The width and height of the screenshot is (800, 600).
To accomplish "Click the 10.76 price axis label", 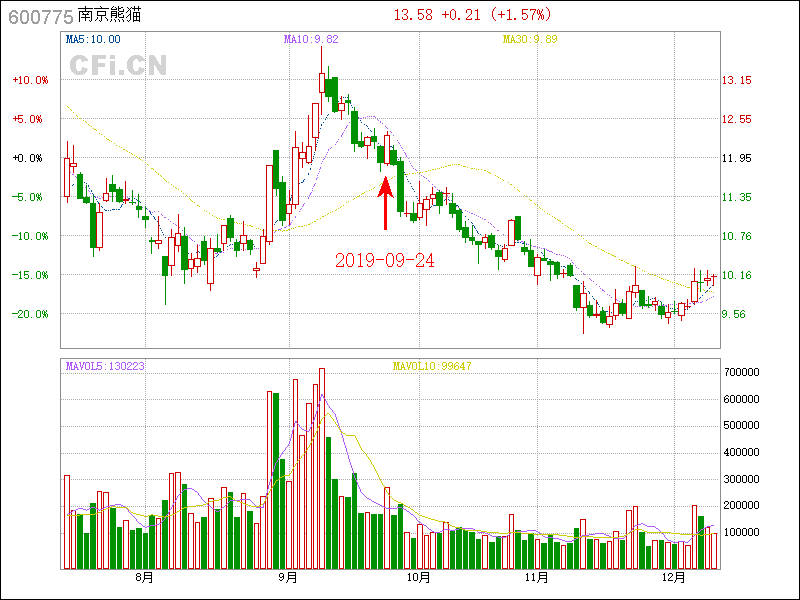I will (x=736, y=236).
